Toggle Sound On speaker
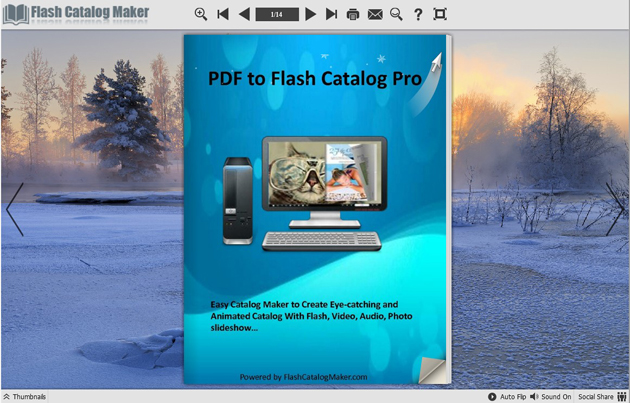 pyautogui.click(x=550, y=397)
